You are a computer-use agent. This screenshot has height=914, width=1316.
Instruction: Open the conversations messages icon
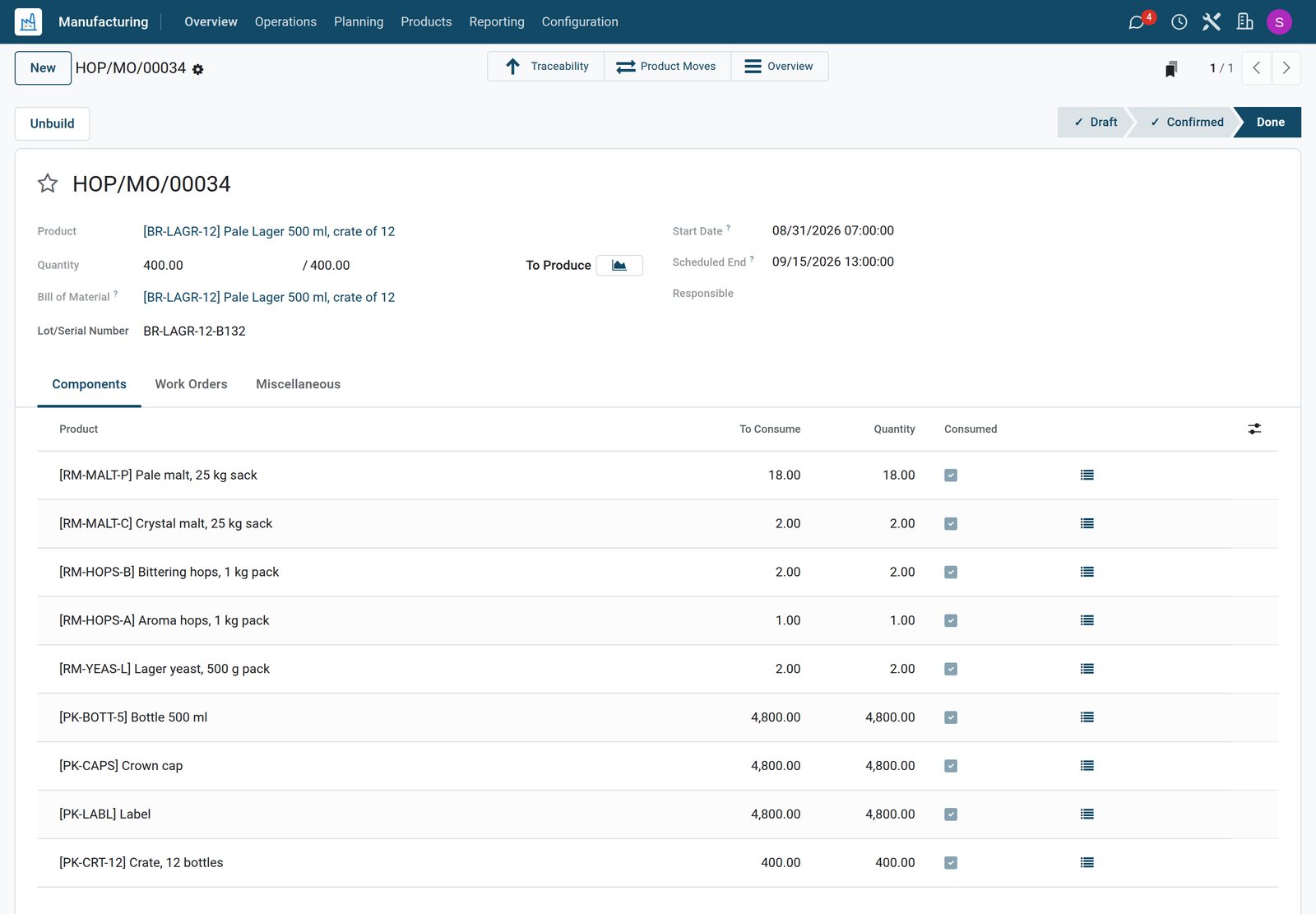pyautogui.click(x=1137, y=22)
